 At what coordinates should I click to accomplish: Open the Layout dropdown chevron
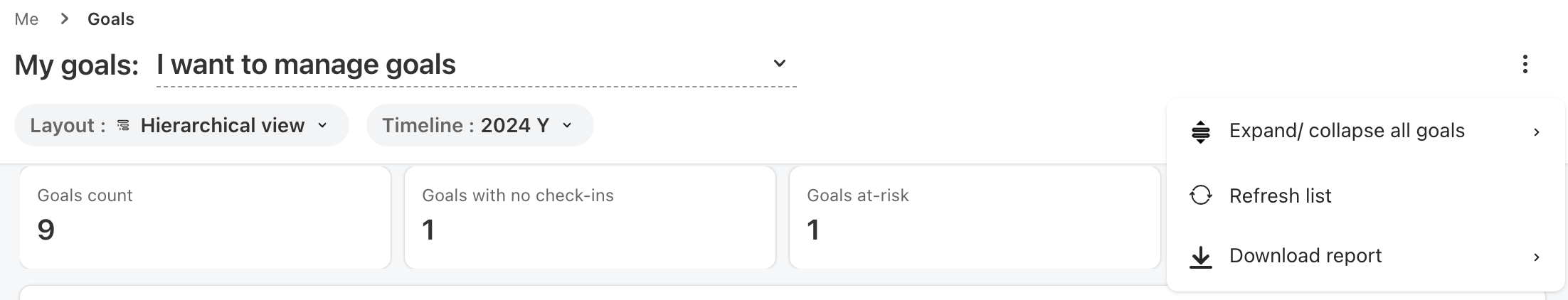322,126
